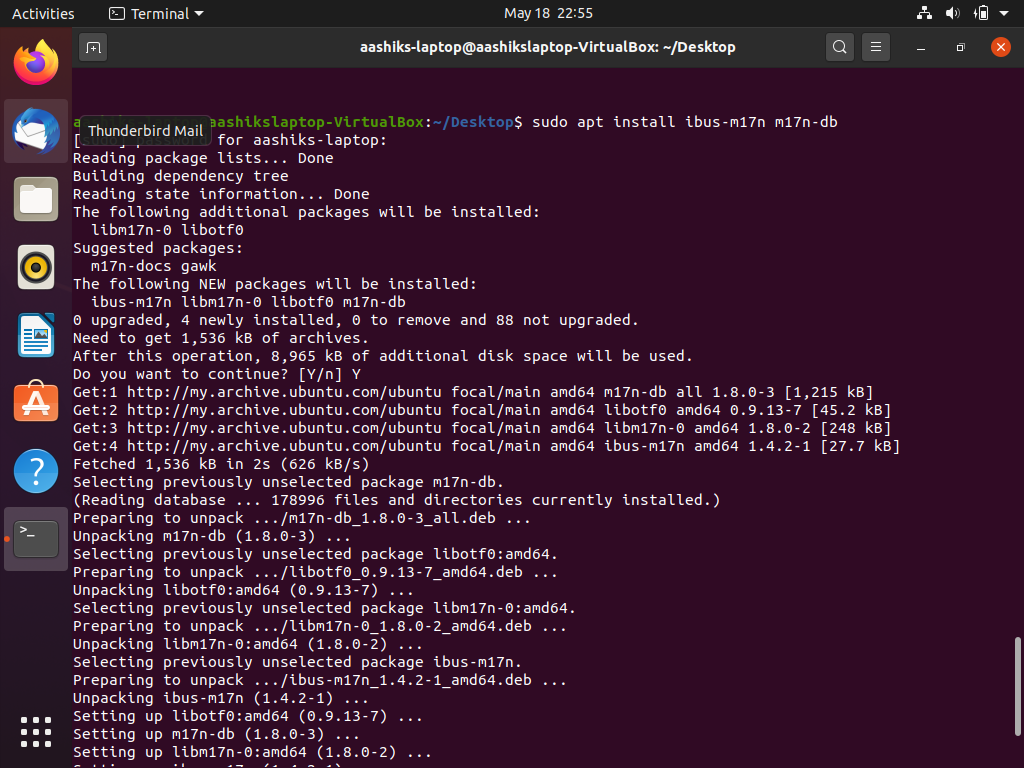
Task: Launch Rhythmbox music player
Action: (36, 267)
